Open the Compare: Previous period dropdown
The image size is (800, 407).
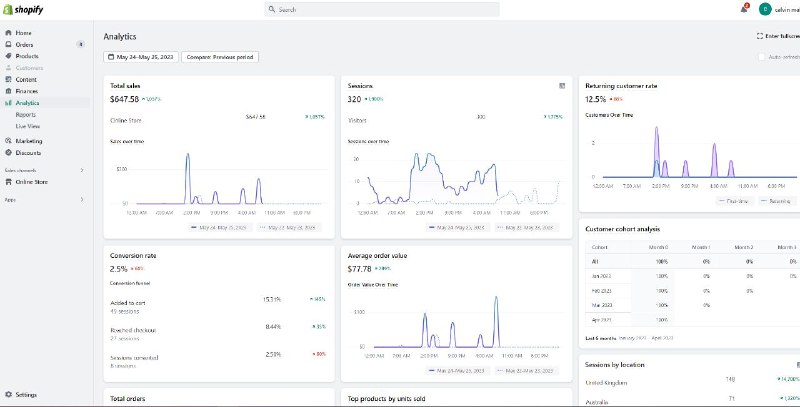pyautogui.click(x=220, y=57)
